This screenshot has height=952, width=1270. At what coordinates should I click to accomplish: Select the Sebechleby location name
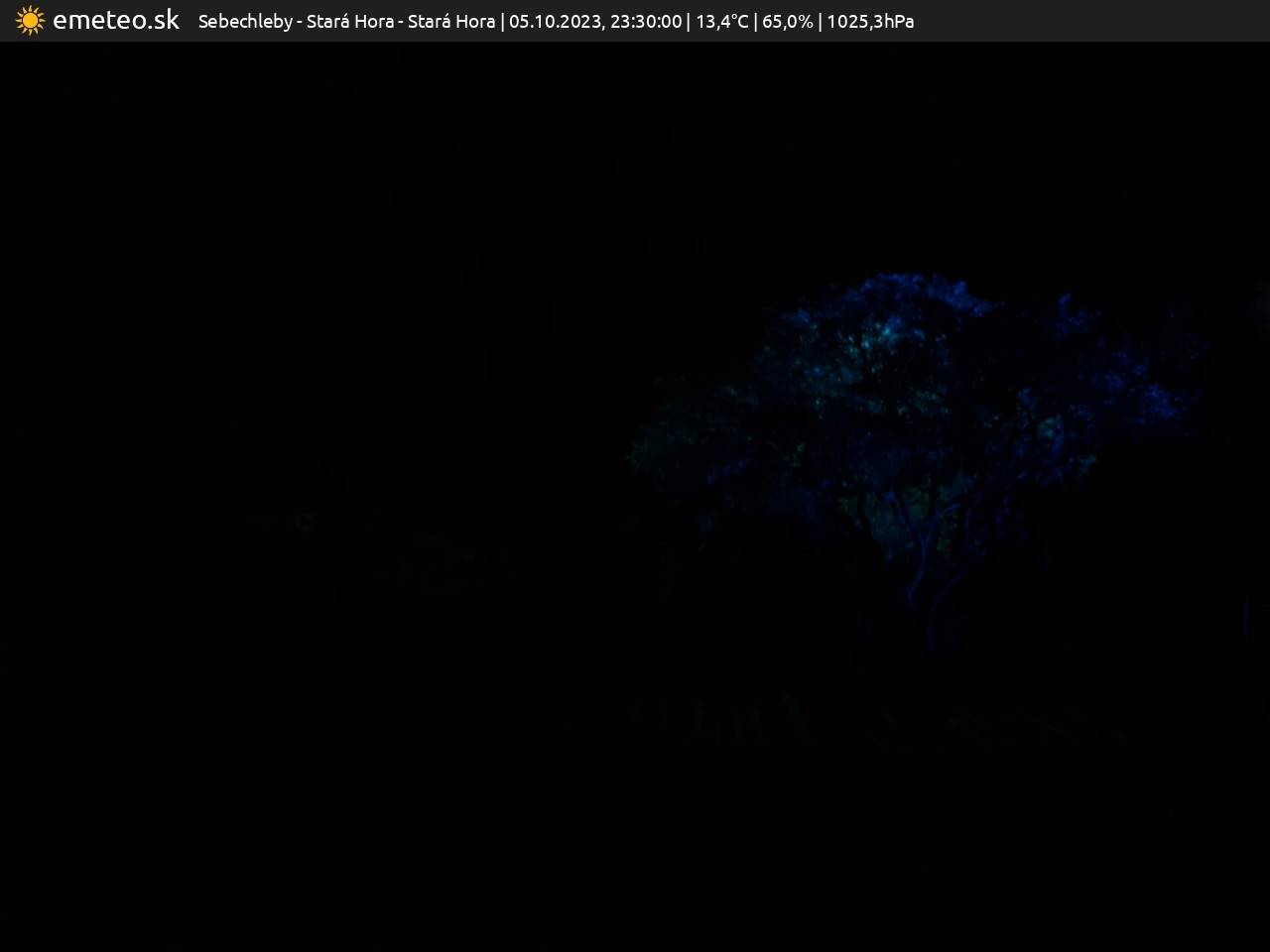(245, 21)
